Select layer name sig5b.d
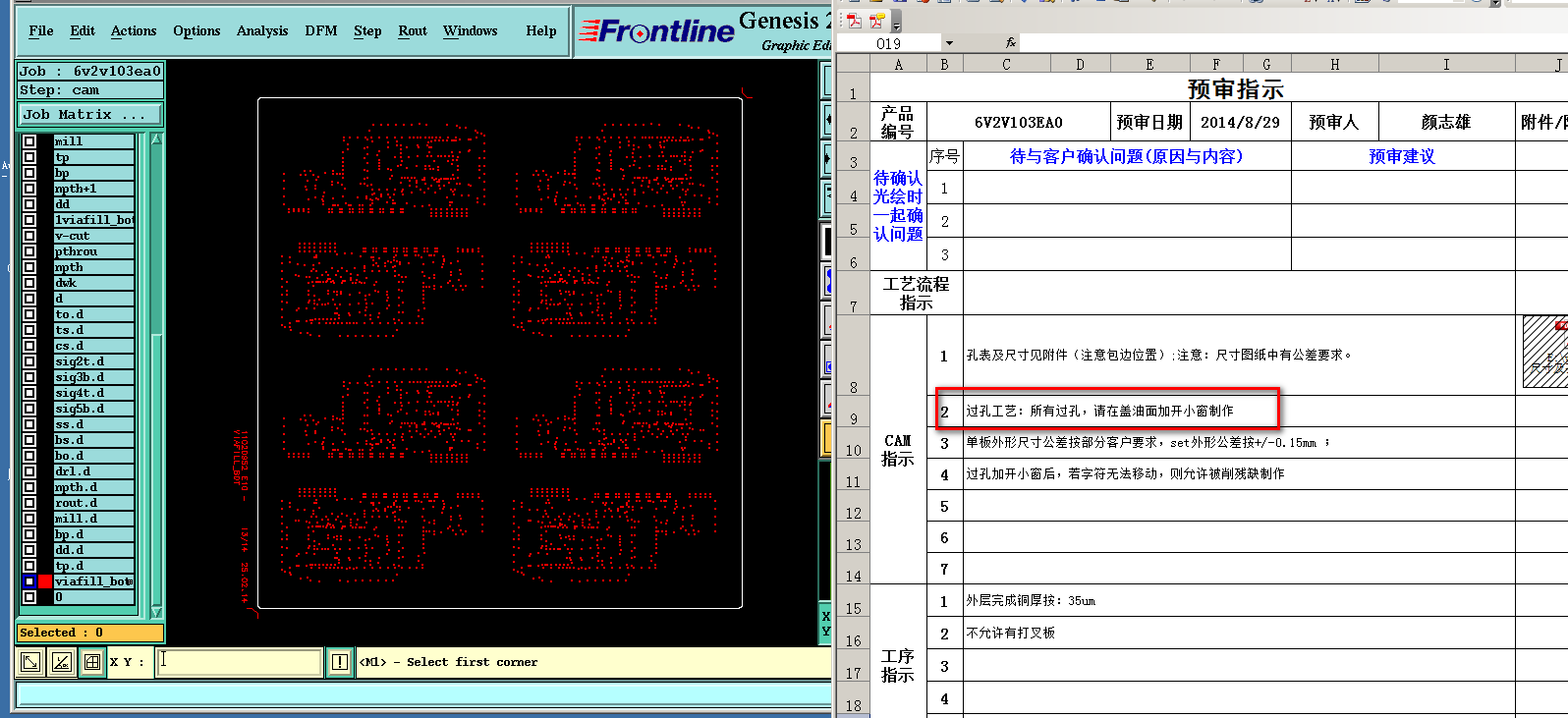Viewport: 1568px width, 718px height. point(94,409)
